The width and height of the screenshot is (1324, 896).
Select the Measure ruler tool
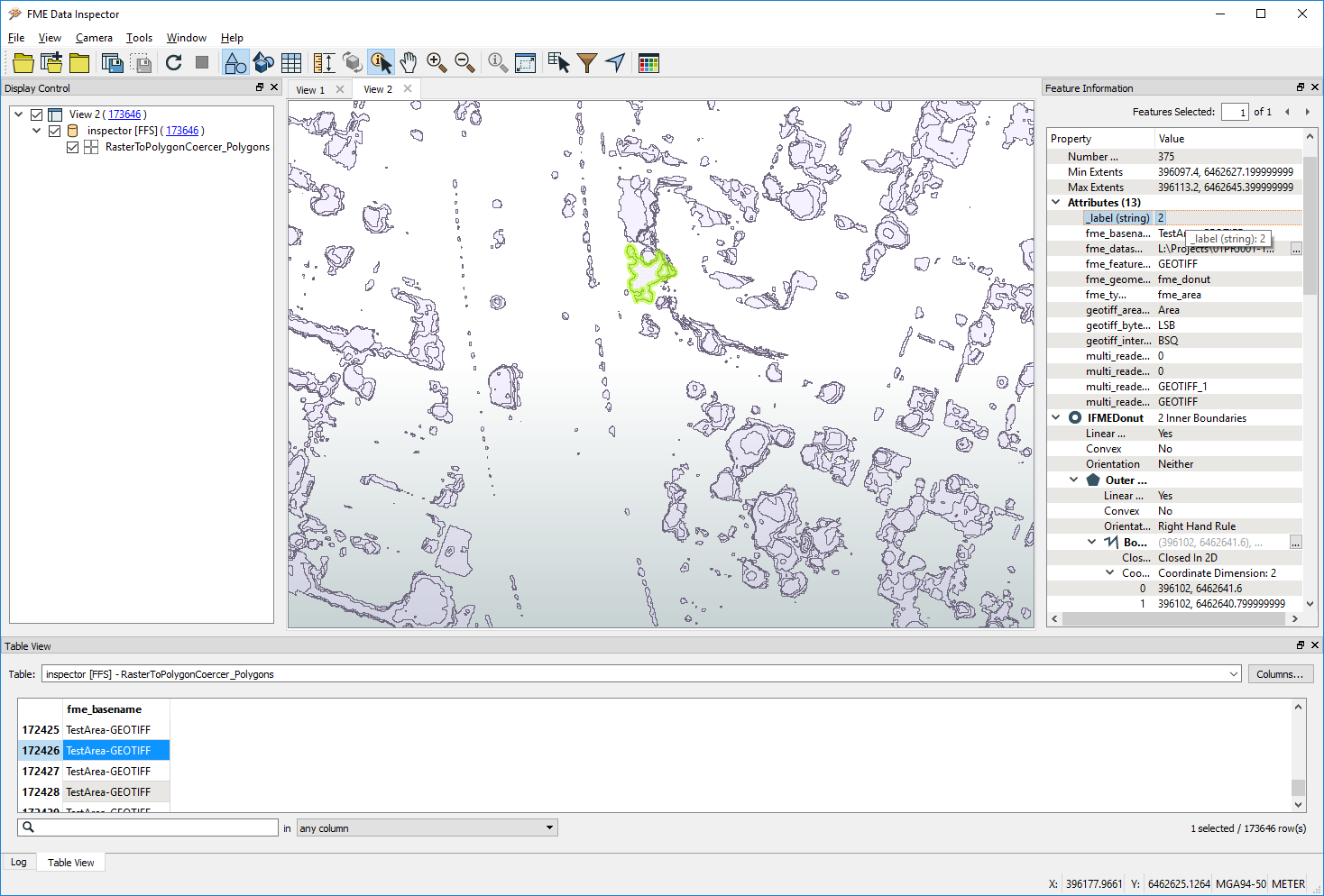click(x=324, y=62)
